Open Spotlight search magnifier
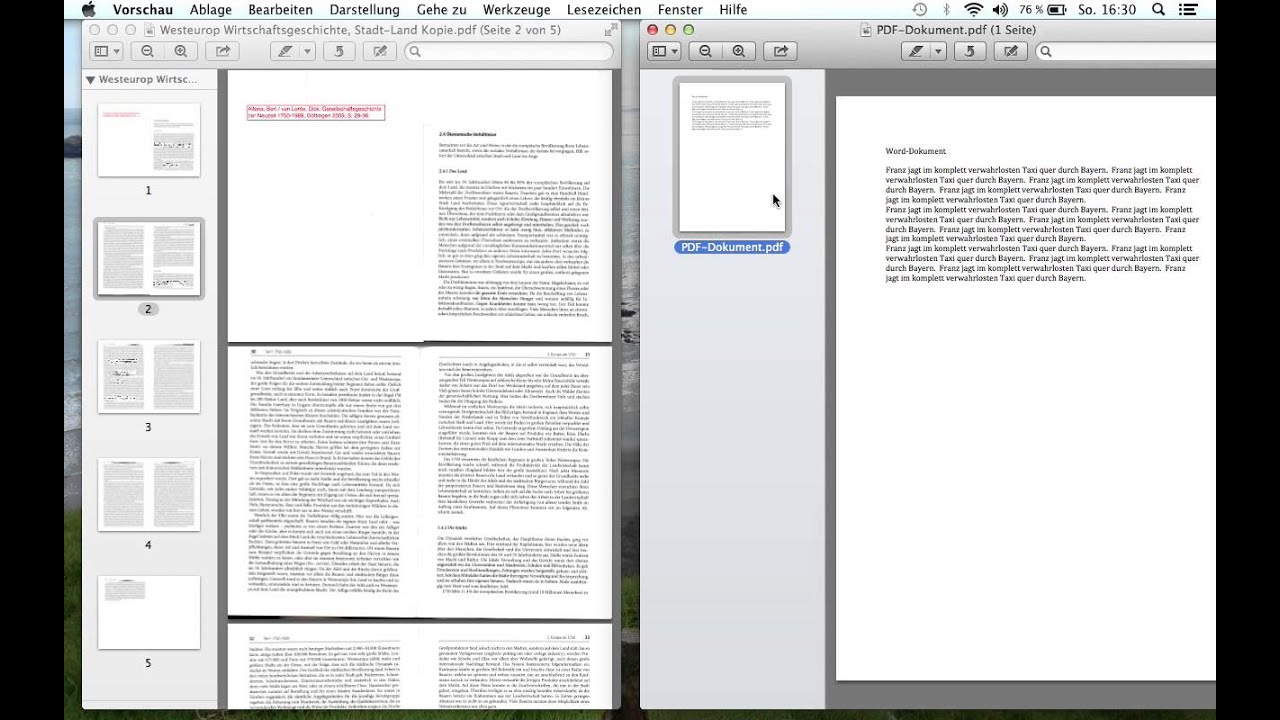1280x720 pixels. (1159, 10)
